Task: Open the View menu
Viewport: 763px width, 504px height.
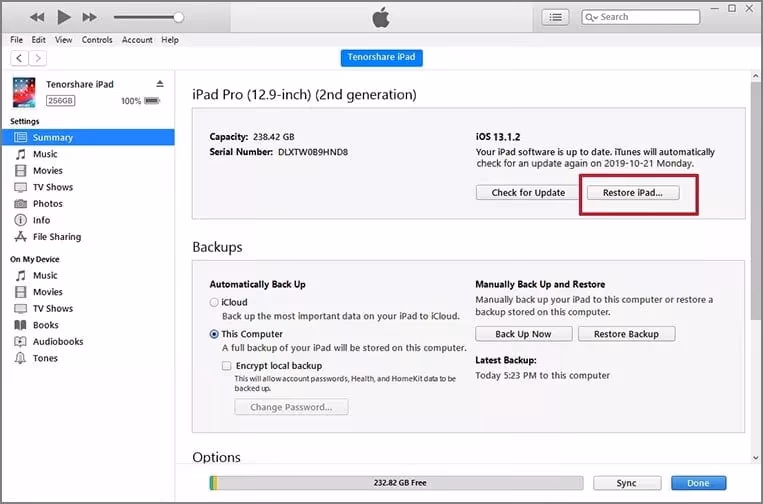Action: pyautogui.click(x=63, y=40)
